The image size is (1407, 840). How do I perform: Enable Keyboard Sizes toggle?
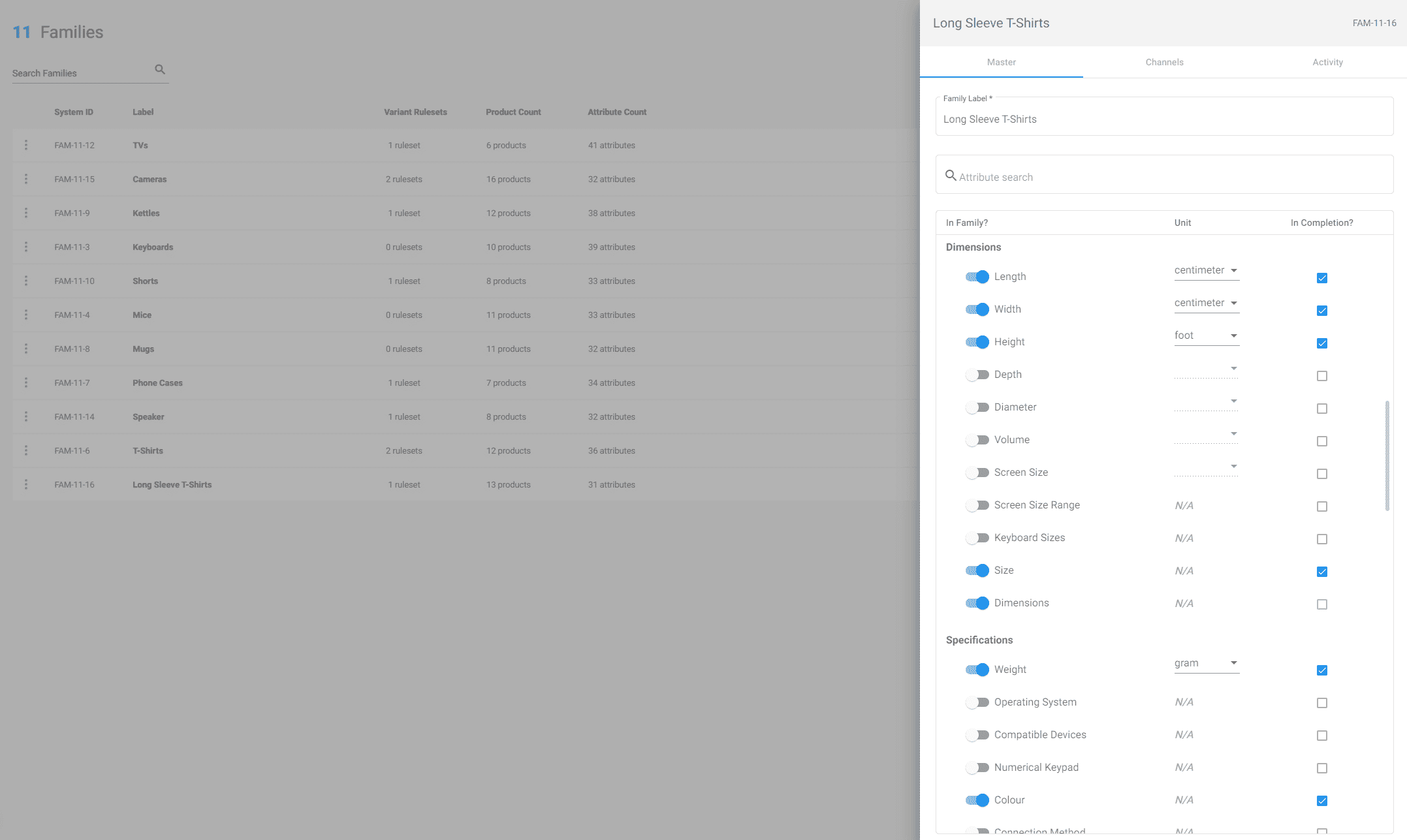tap(977, 538)
